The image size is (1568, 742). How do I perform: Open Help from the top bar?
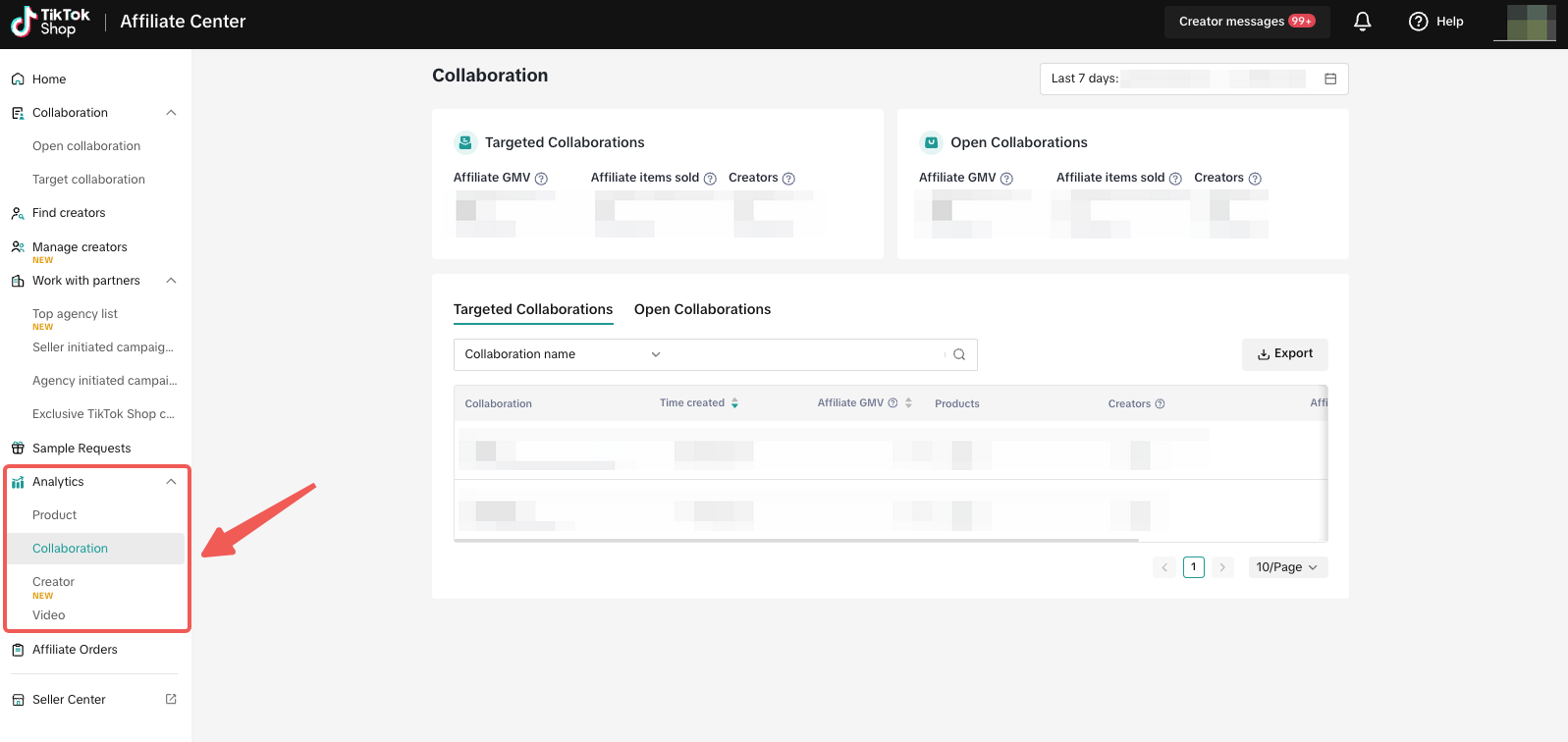point(1435,22)
